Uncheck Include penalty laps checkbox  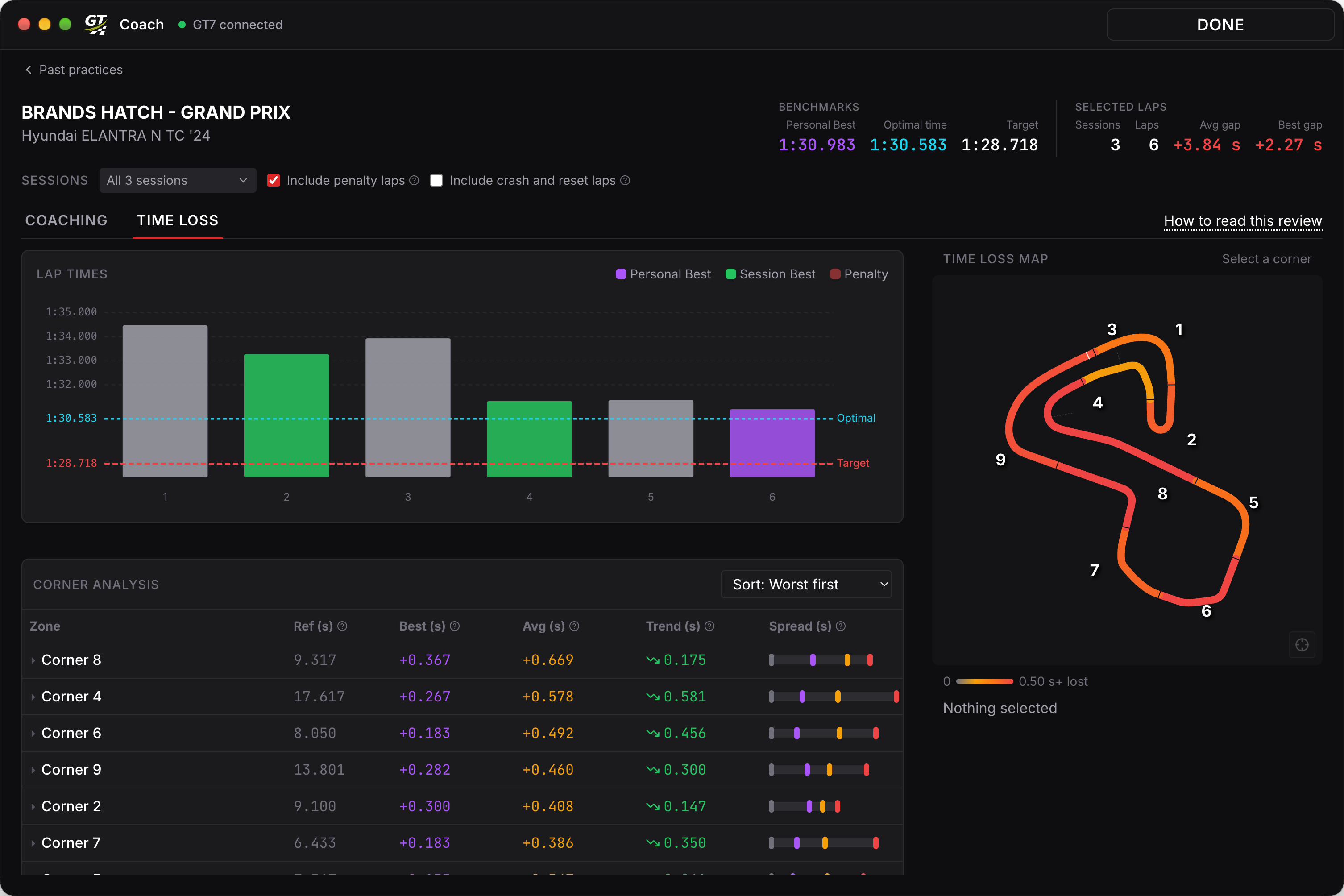pos(274,181)
